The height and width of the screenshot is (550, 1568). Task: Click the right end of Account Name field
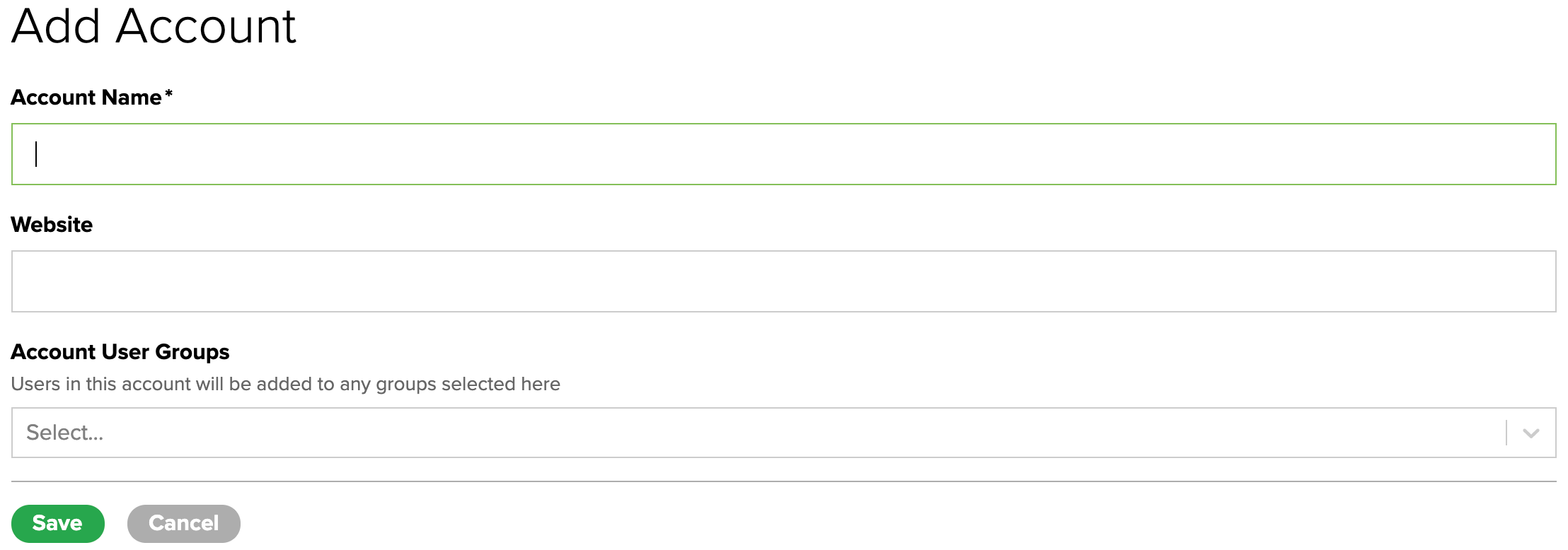tap(1535, 154)
